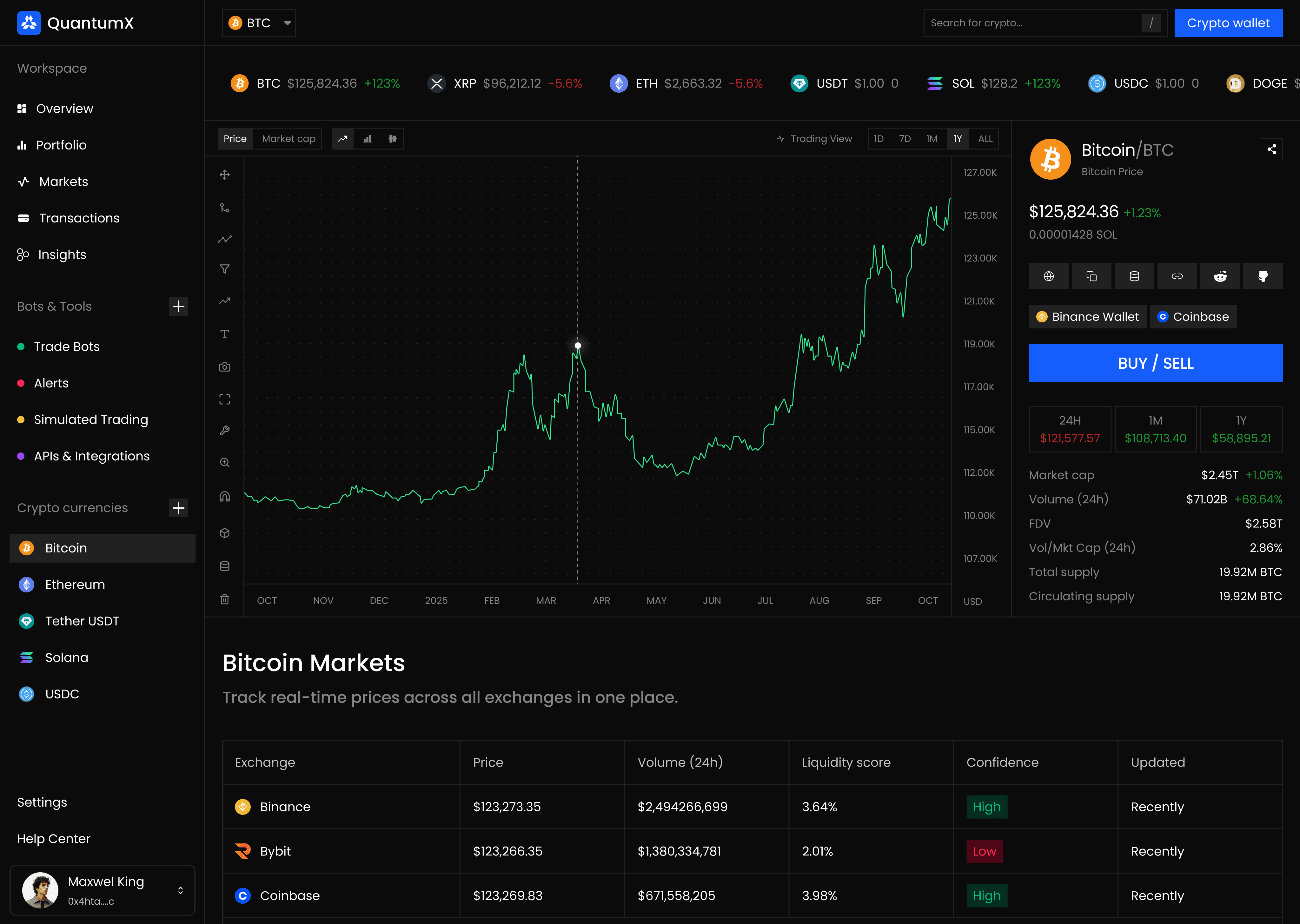Switch chart to bar chart view
The height and width of the screenshot is (924, 1300).
(368, 139)
